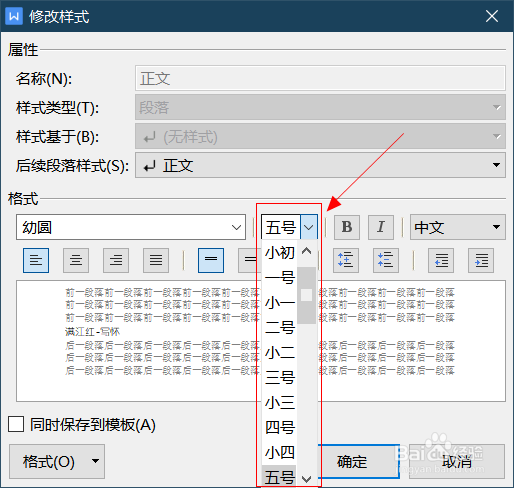Screen dimensions: 514x488
Task: Choose highlighted 五号 item in the list
Action: click(x=279, y=477)
